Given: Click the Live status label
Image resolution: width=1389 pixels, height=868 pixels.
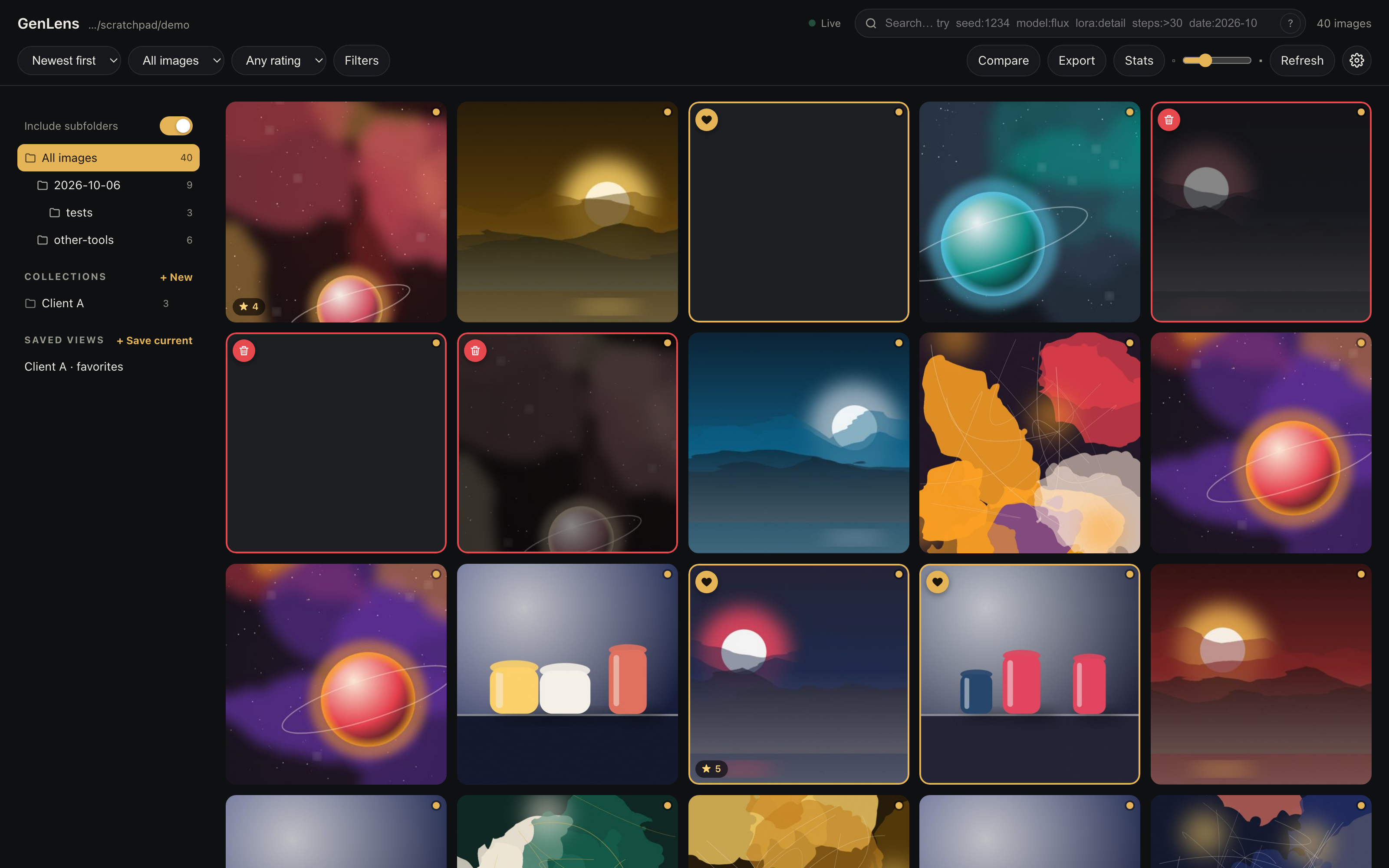Looking at the screenshot, I should click(830, 23).
